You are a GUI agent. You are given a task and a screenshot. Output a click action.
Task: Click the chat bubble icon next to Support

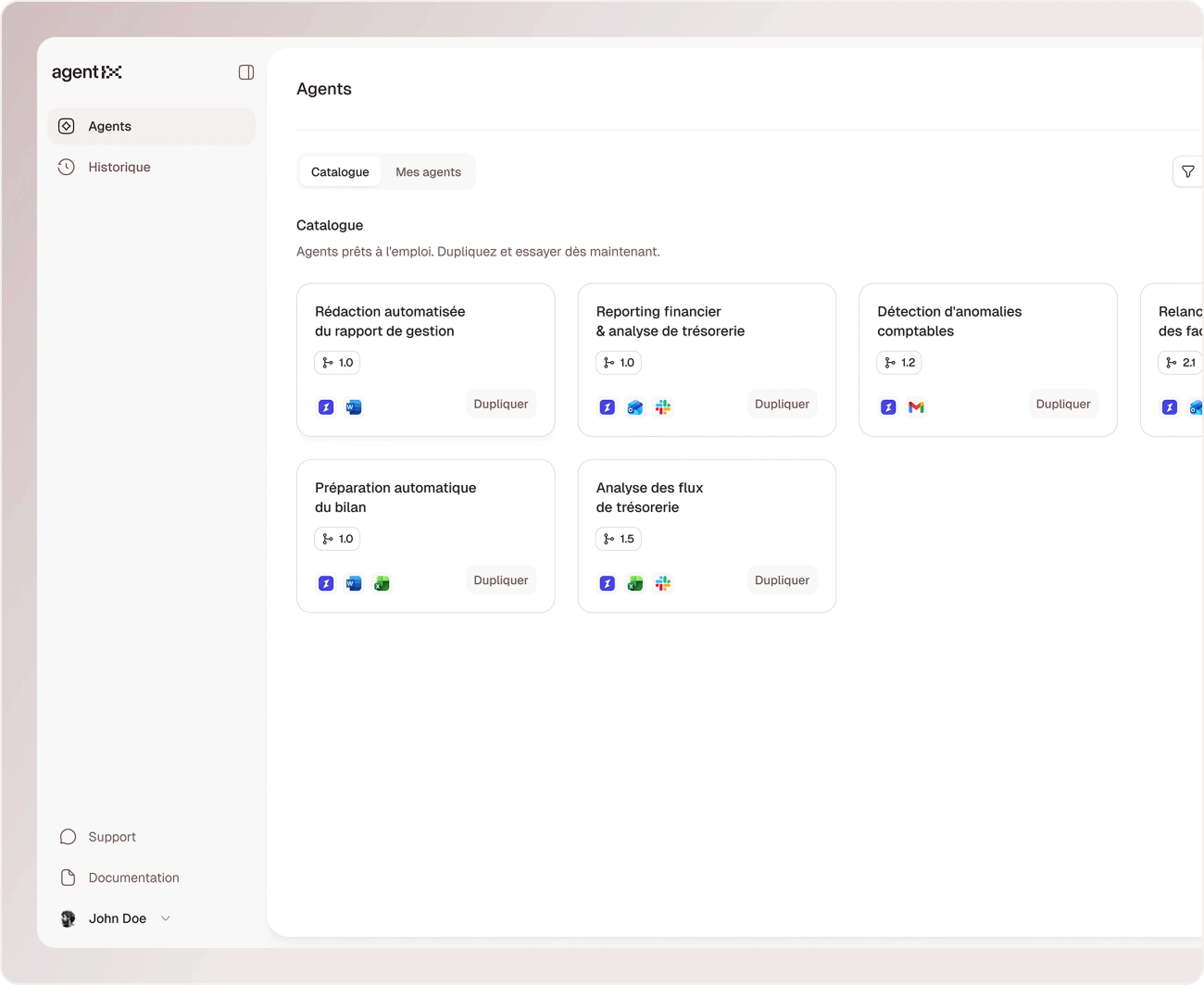point(68,836)
